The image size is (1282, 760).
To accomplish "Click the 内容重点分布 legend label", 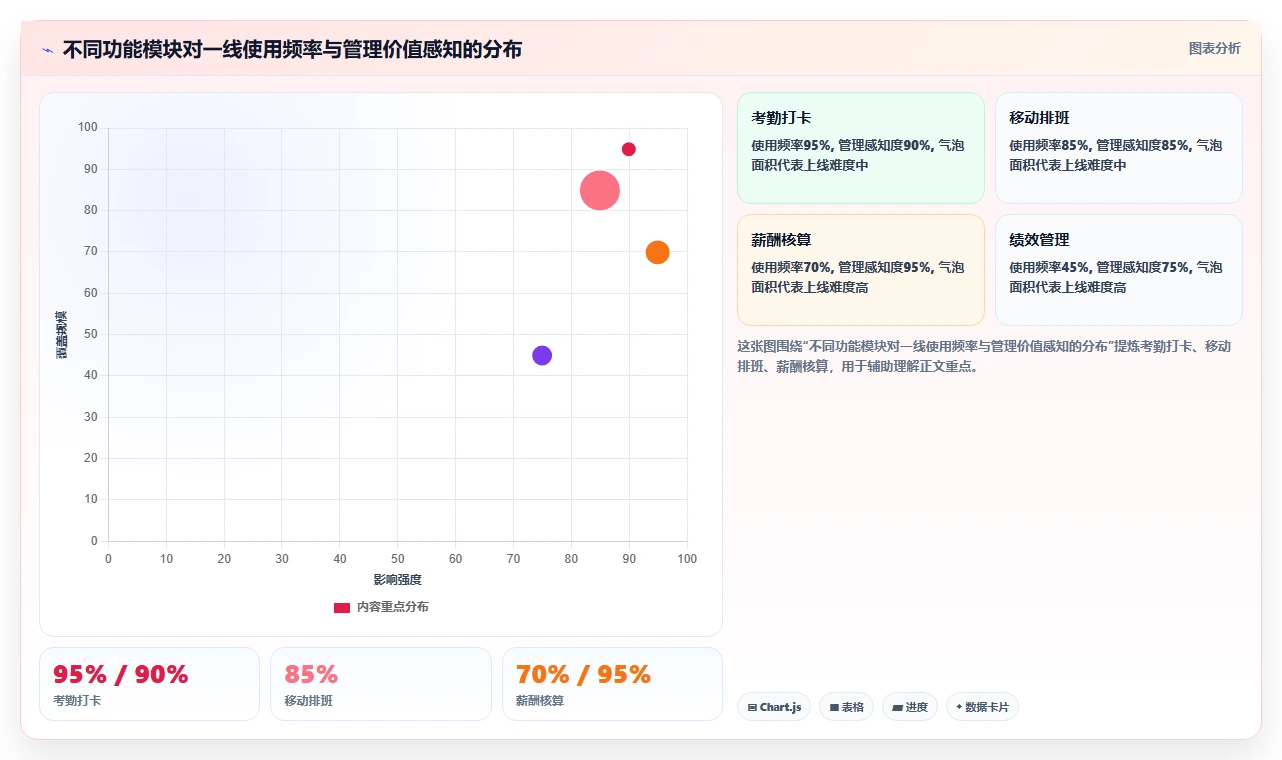I will (392, 607).
